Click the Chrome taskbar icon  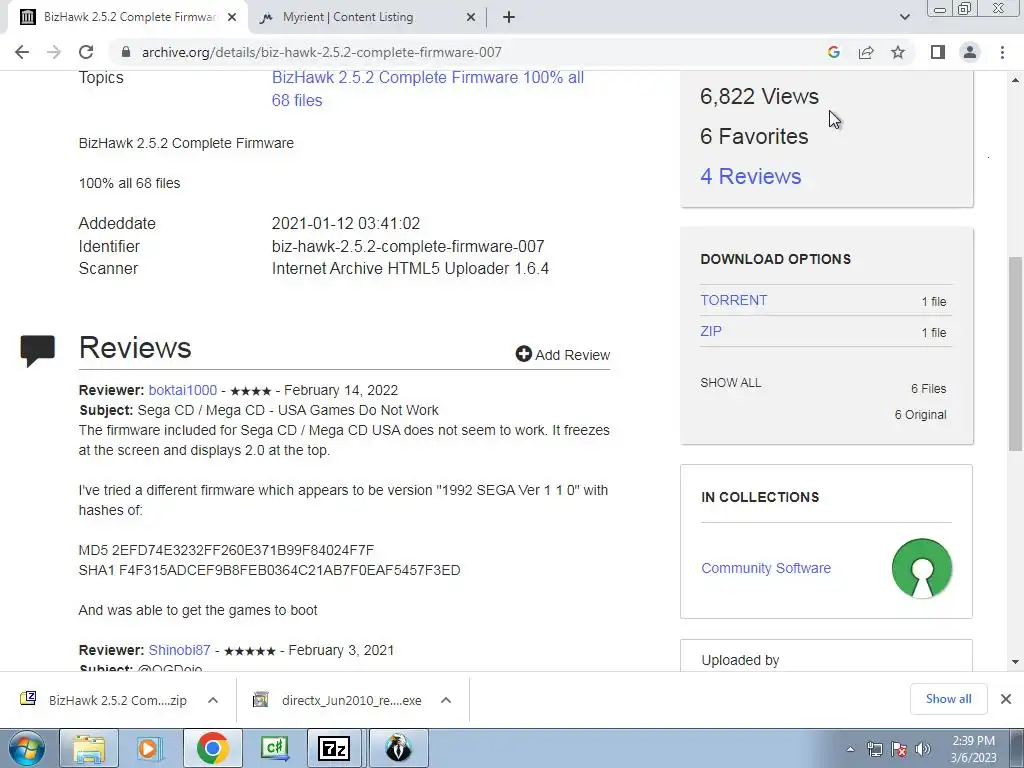212,748
